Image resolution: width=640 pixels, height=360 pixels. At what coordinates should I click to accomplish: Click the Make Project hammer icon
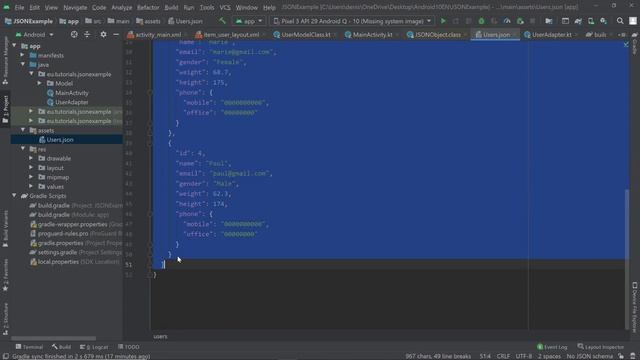click(222, 20)
